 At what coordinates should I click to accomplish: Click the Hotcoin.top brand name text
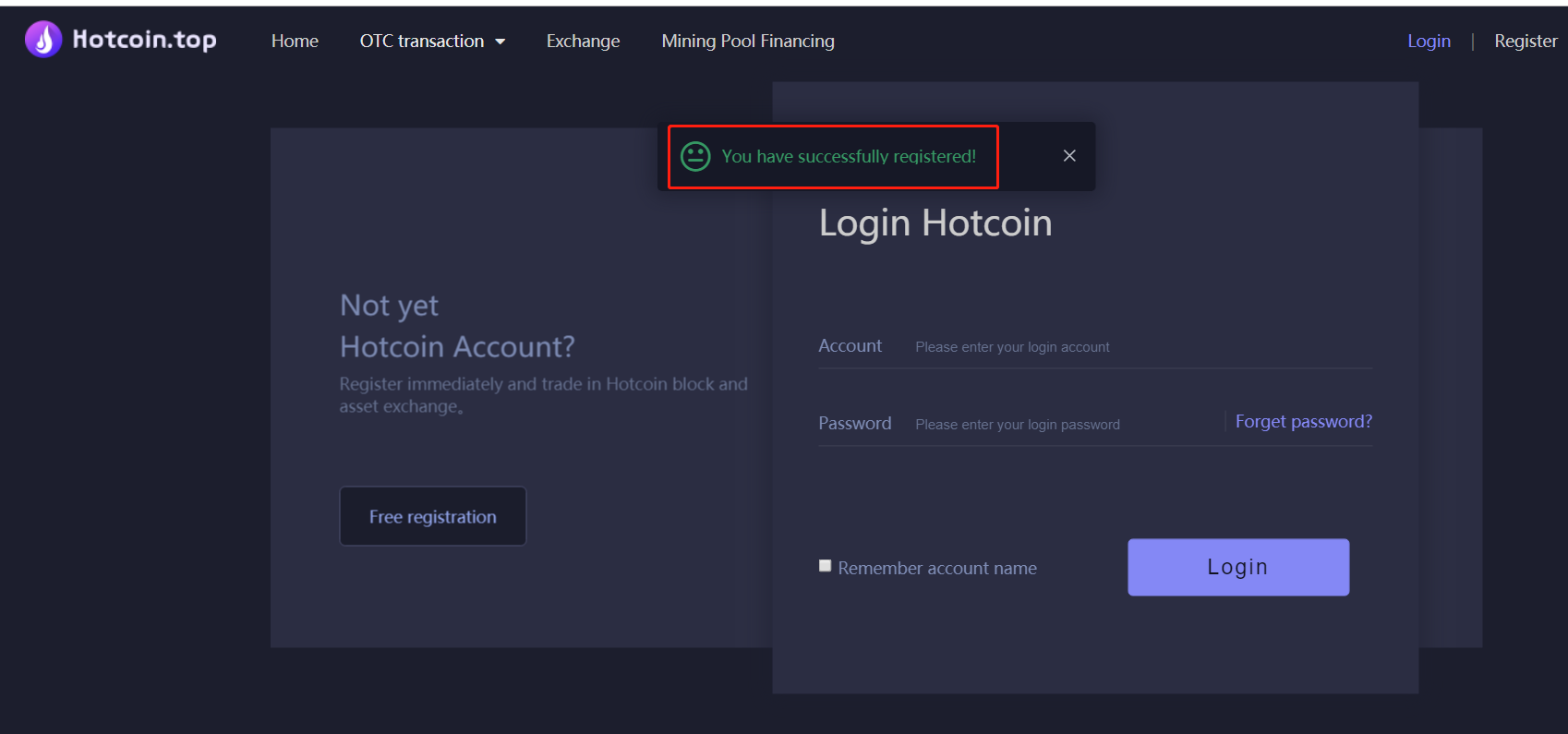point(144,40)
